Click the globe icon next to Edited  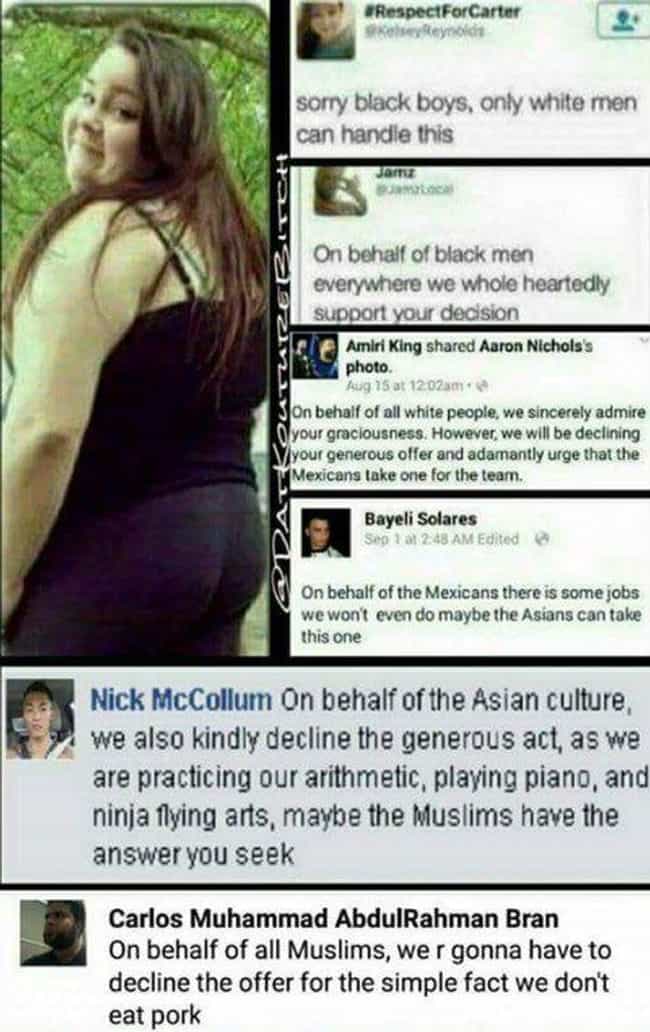coord(541,539)
